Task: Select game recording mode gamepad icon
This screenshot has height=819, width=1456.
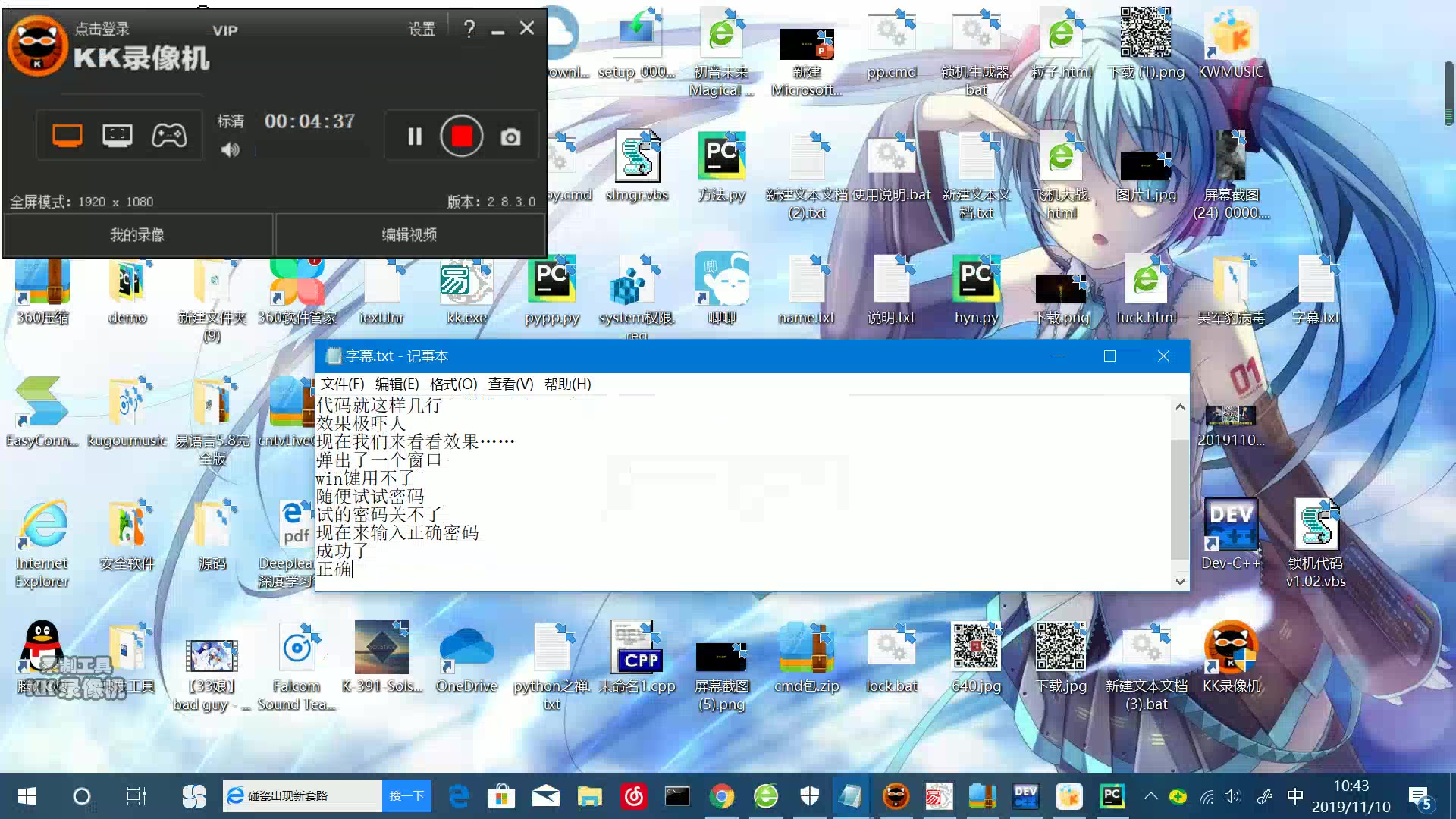Action: 169,136
